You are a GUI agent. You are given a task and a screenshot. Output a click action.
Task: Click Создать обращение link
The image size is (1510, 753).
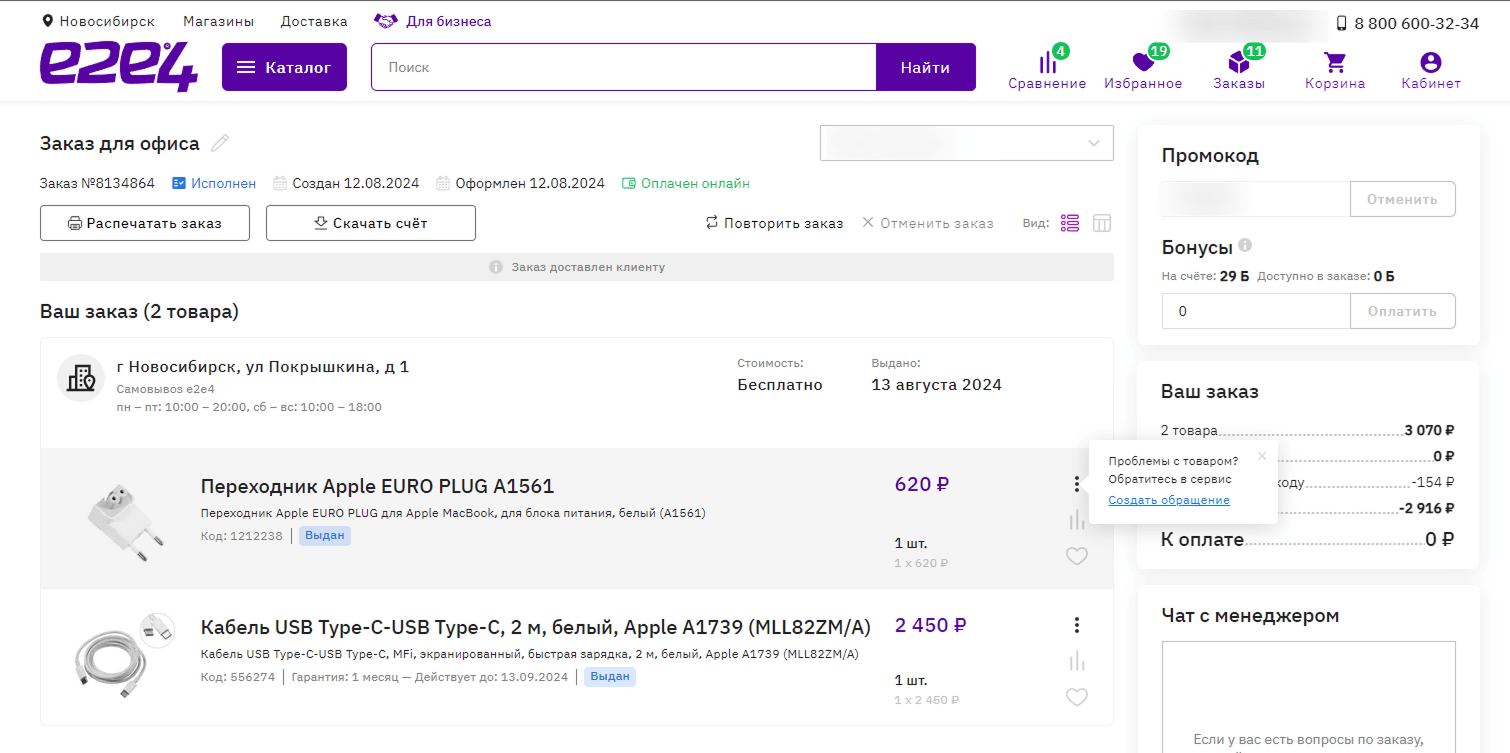click(1169, 500)
